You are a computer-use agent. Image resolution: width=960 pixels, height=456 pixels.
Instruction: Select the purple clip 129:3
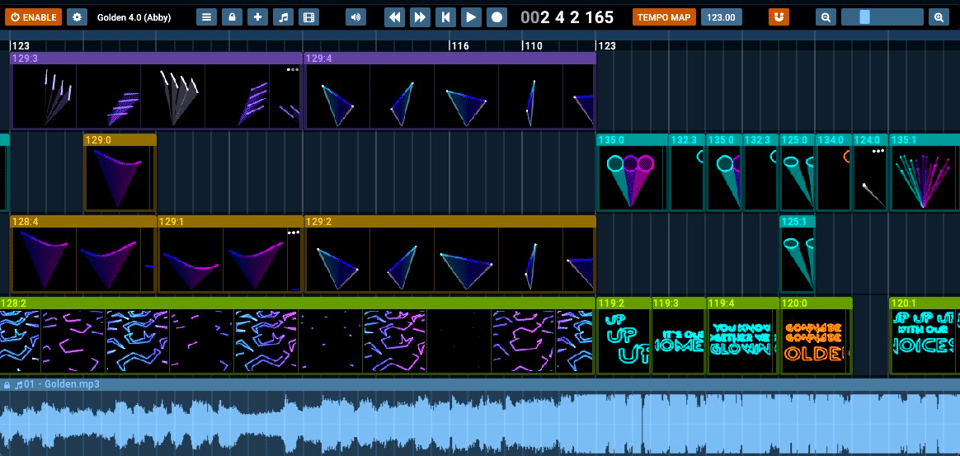[x=156, y=91]
